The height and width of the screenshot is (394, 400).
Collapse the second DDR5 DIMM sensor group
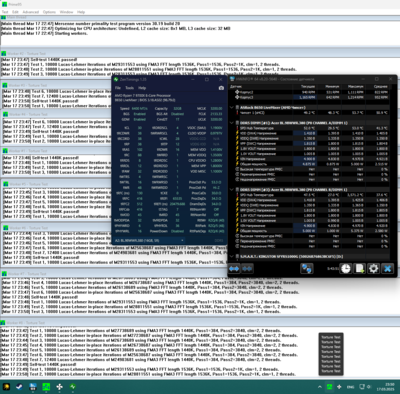tap(232, 190)
